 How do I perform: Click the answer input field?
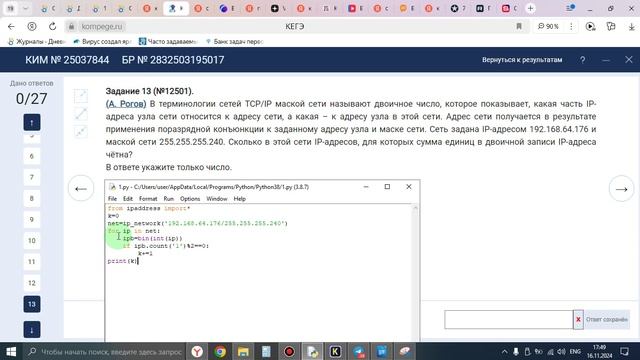coord(509,320)
